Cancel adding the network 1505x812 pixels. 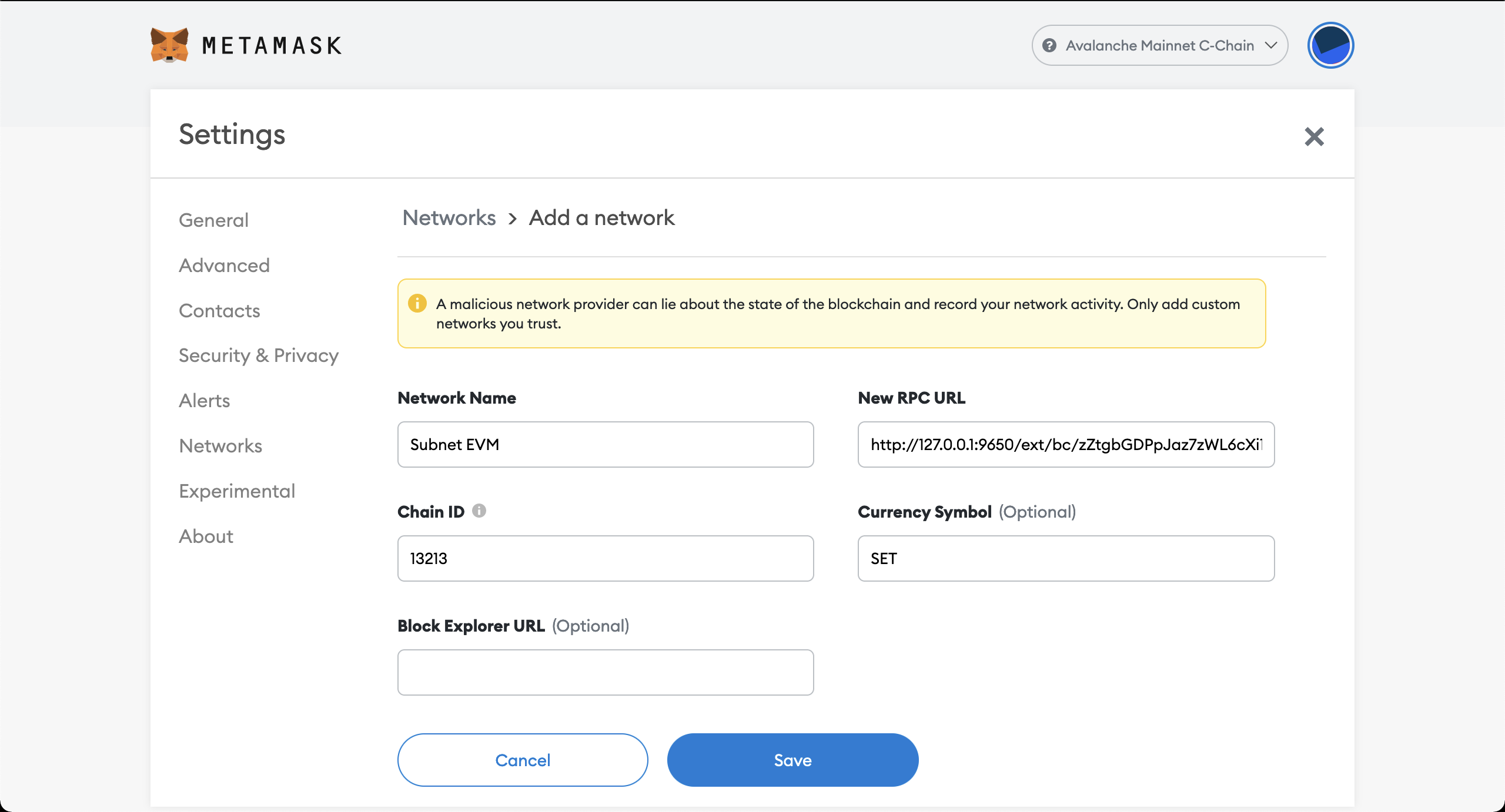pyautogui.click(x=523, y=760)
